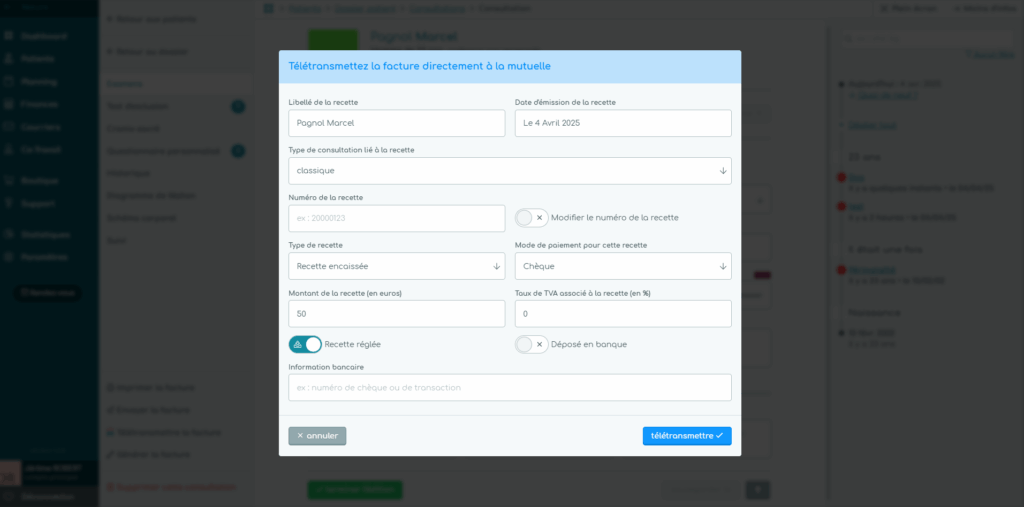Expand the Type de consultation dropdown
The height and width of the screenshot is (507, 1024).
click(509, 171)
